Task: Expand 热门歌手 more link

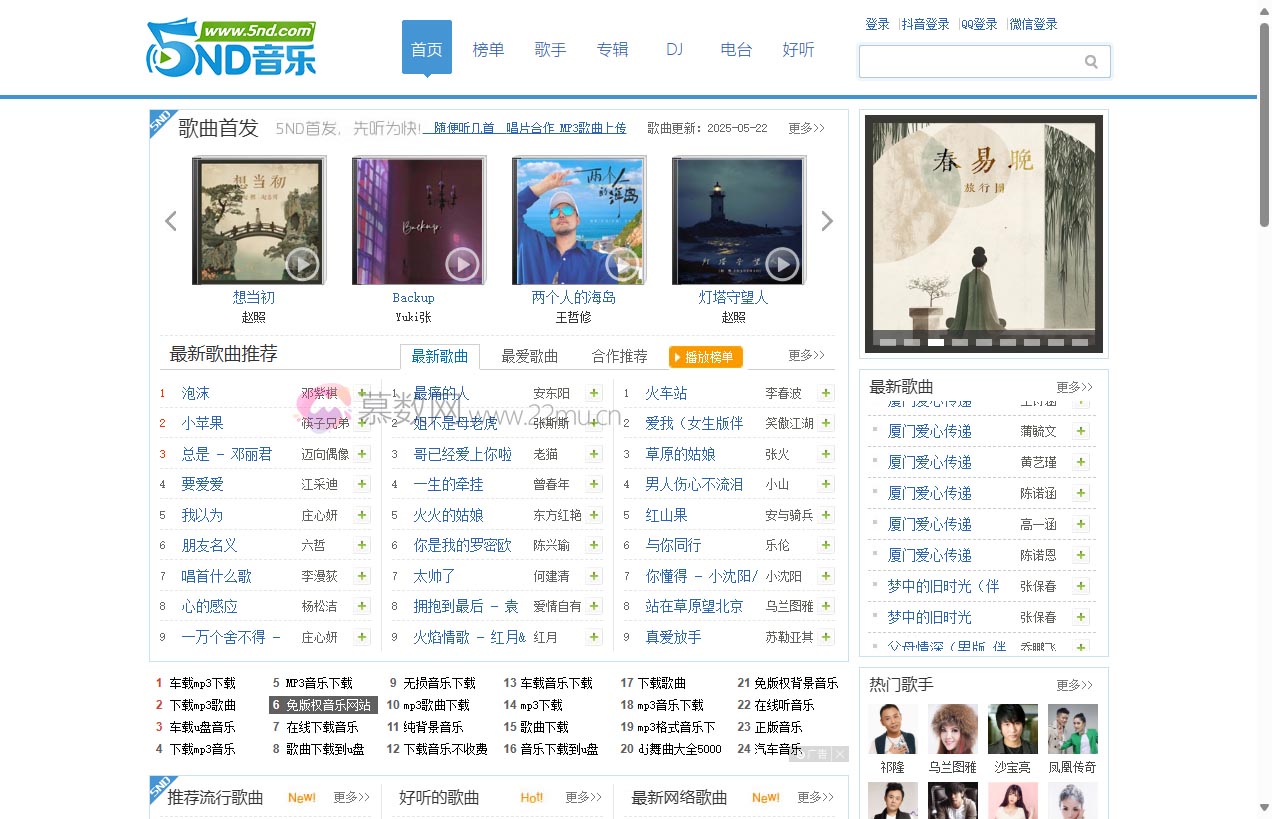Action: point(1074,685)
